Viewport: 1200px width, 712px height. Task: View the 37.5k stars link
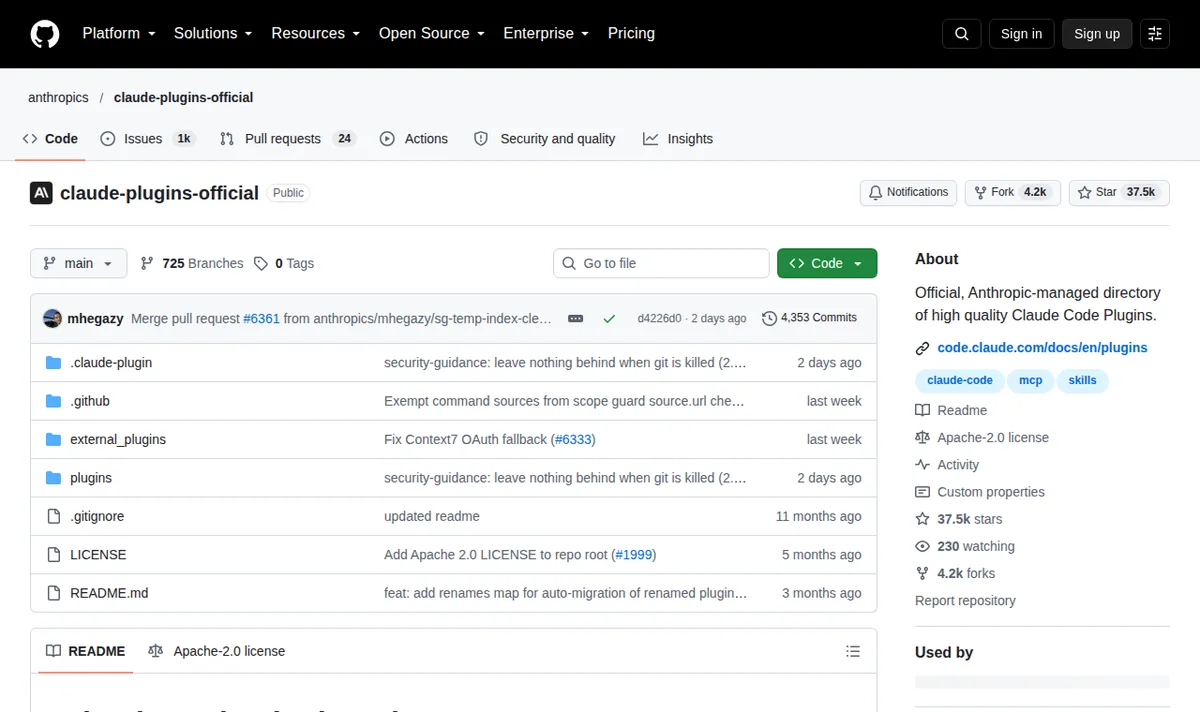click(x=958, y=519)
